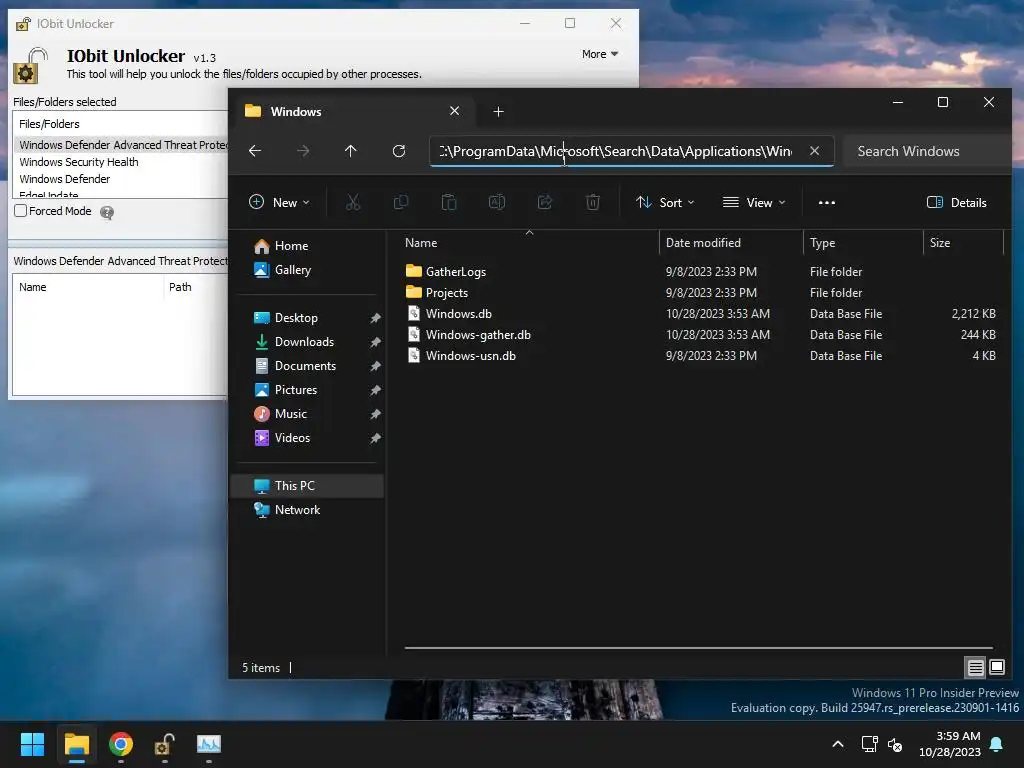Click the muted volume tray icon

pyautogui.click(x=895, y=744)
